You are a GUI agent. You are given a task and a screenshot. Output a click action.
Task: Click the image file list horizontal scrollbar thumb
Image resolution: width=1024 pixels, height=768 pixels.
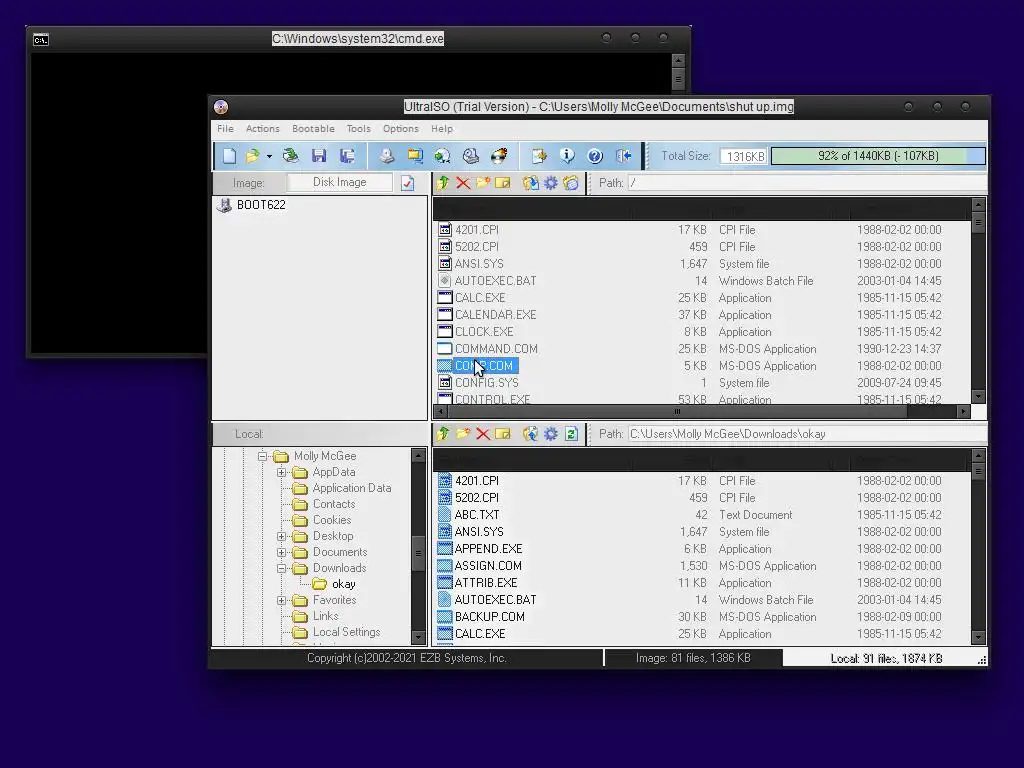pos(677,411)
